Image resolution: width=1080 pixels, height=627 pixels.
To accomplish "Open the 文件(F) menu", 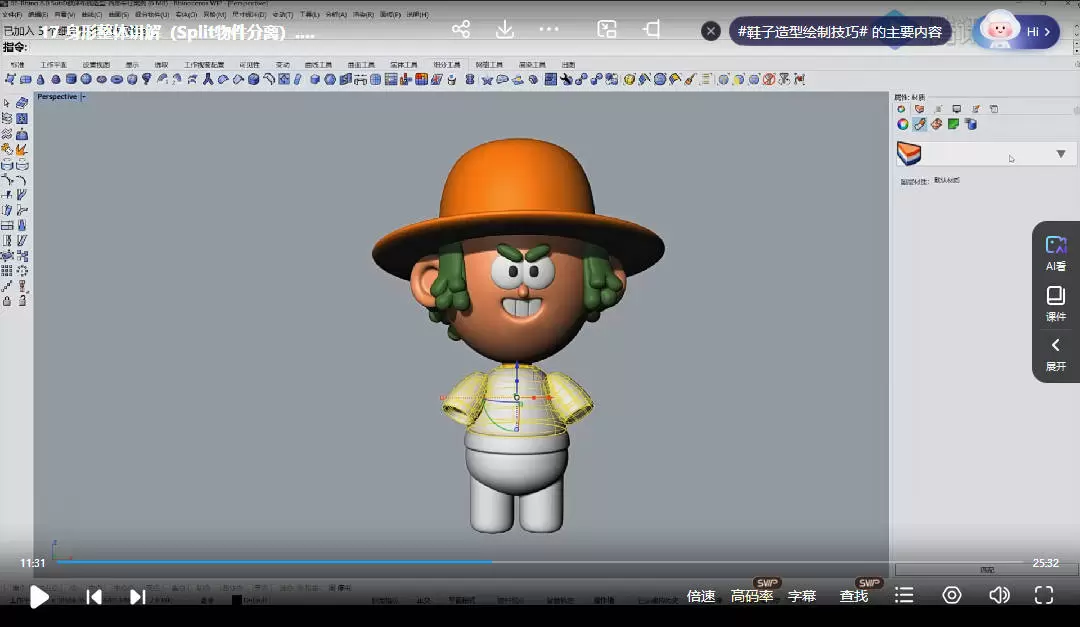I will (x=12, y=14).
